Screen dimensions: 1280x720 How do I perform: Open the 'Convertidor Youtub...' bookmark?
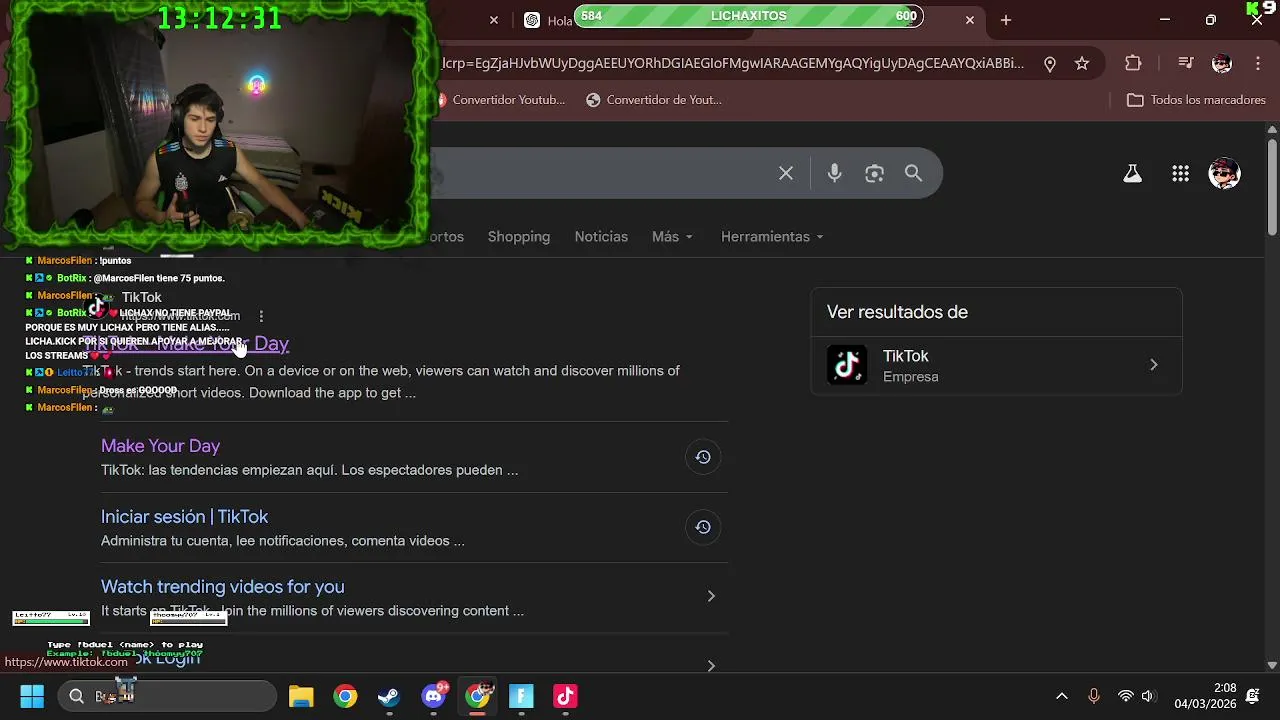tap(501, 100)
